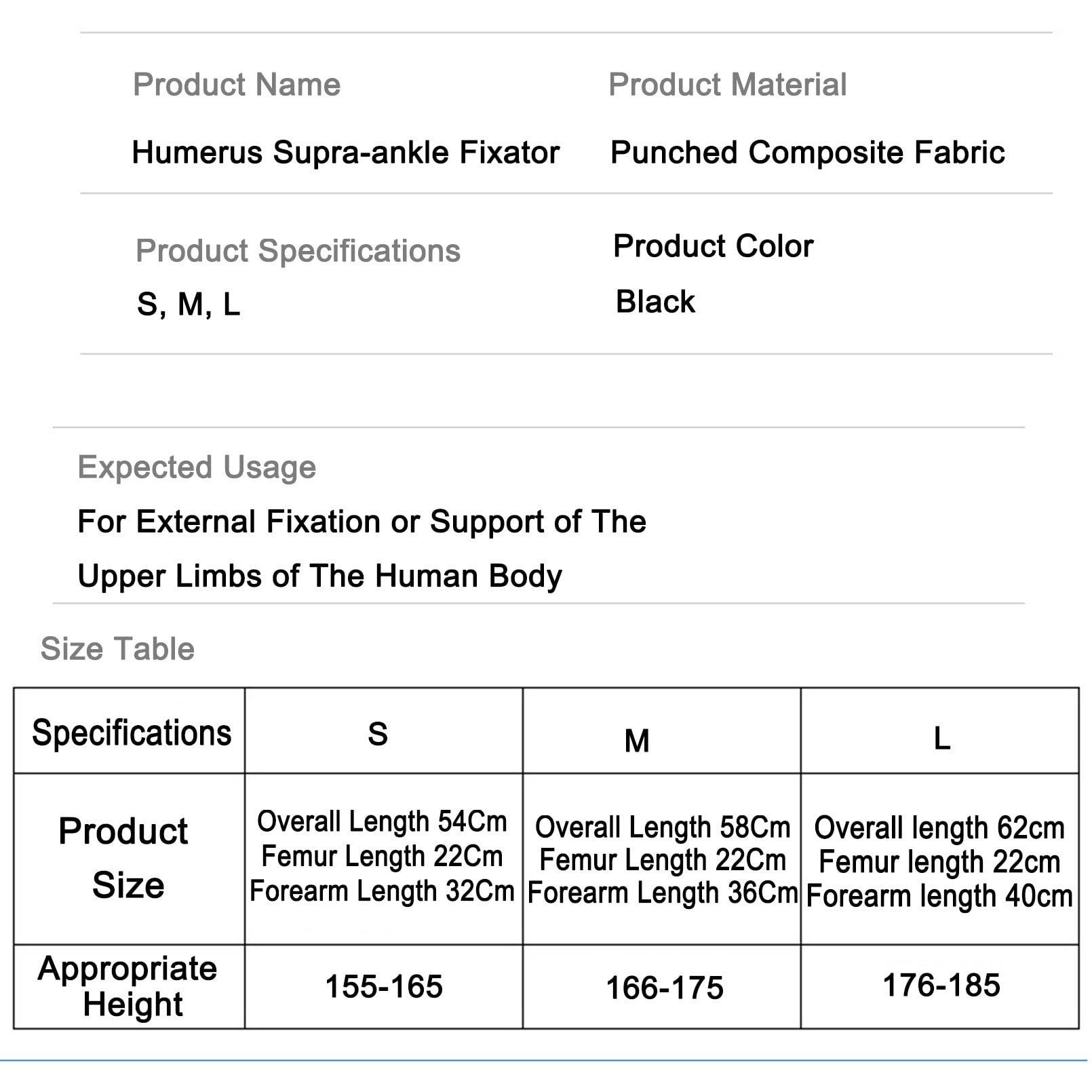Viewport: 1092px width, 1092px height.
Task: Click the 176-185 height cell
Action: coord(941,986)
